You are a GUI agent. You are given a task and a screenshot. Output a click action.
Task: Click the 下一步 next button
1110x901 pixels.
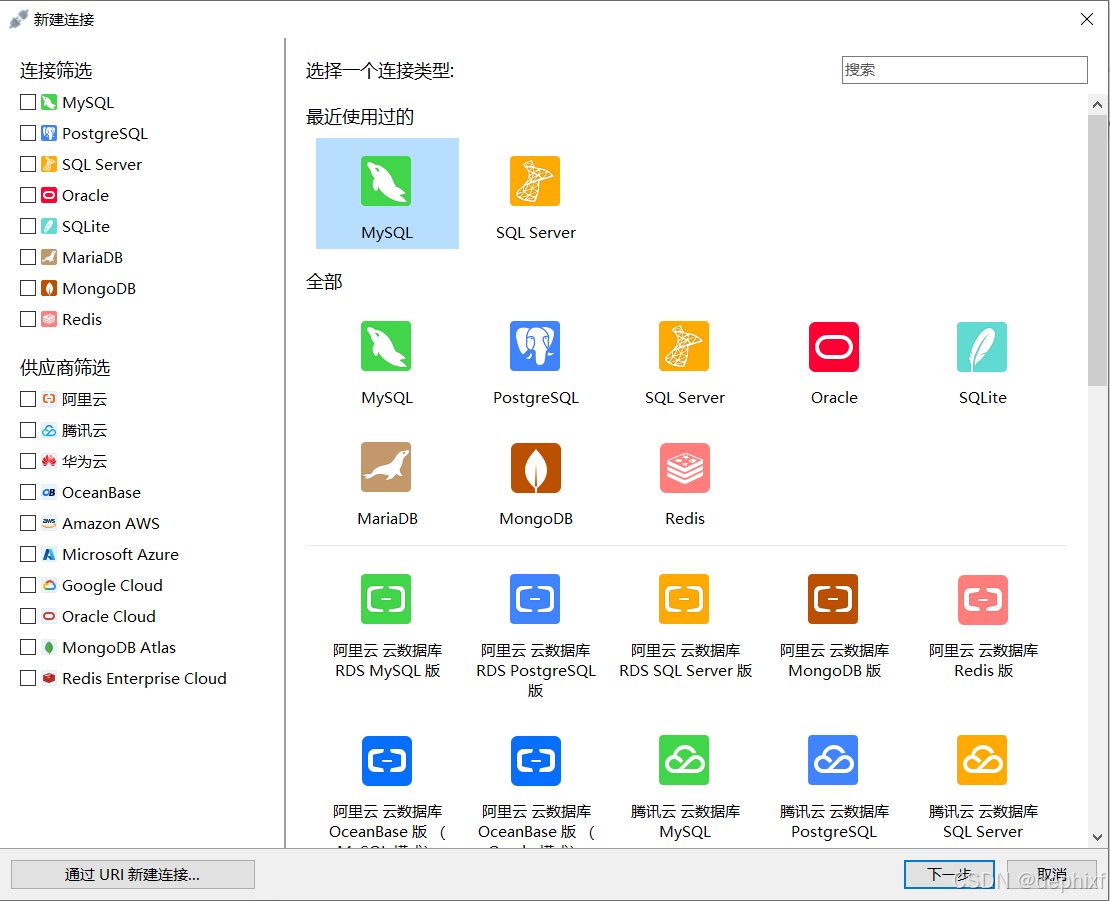[x=949, y=875]
